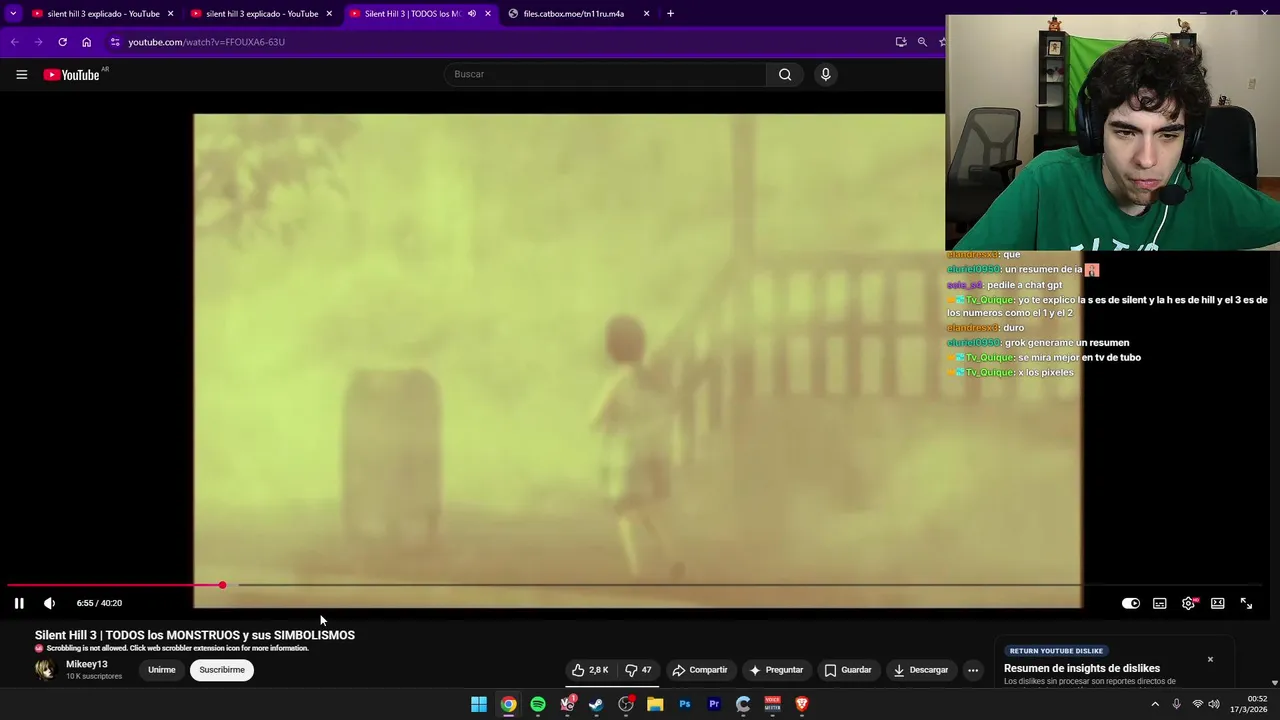Image resolution: width=1280 pixels, height=720 pixels.
Task: Open the player settings gear
Action: 1189,603
